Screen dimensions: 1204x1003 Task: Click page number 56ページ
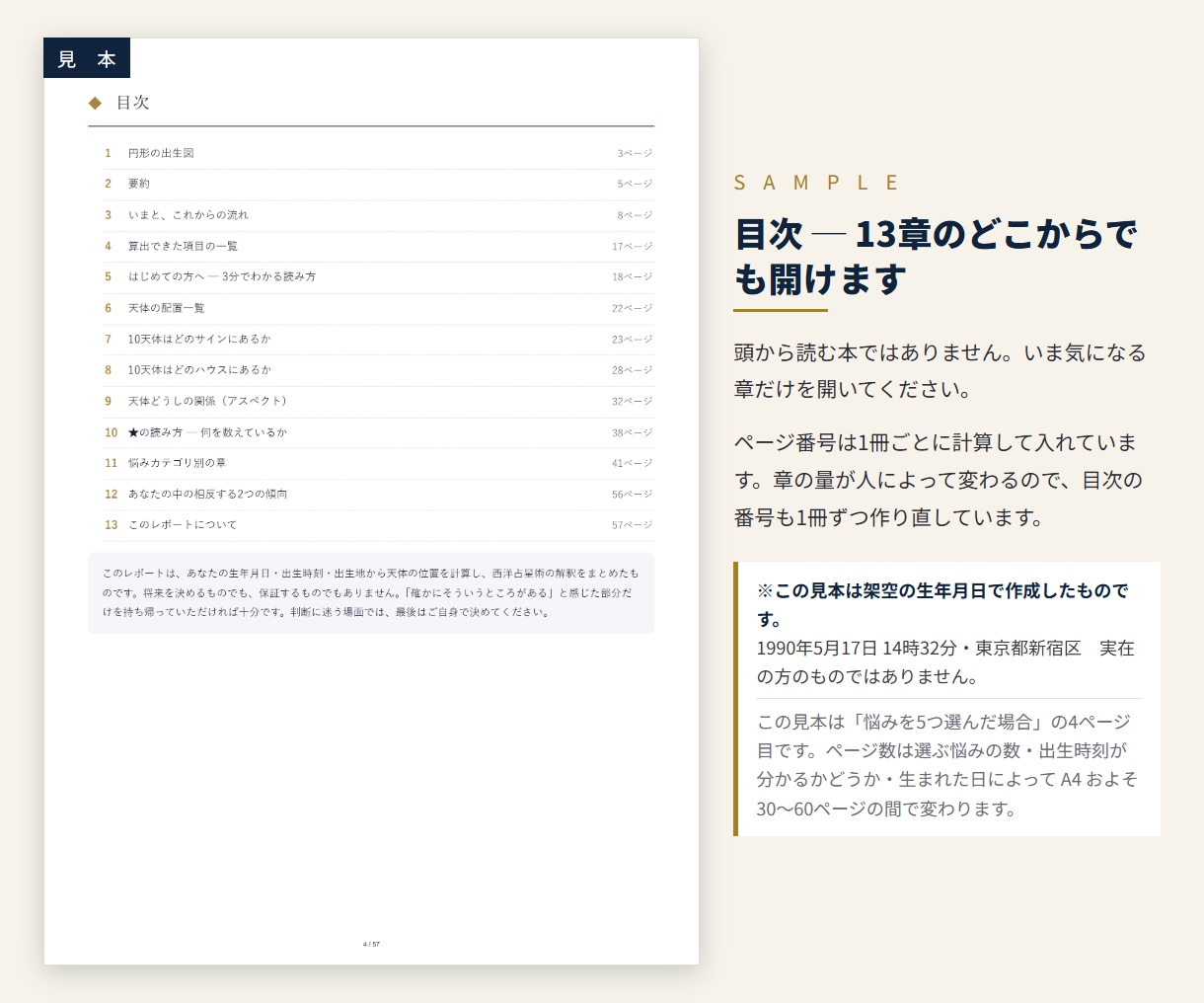(x=632, y=494)
